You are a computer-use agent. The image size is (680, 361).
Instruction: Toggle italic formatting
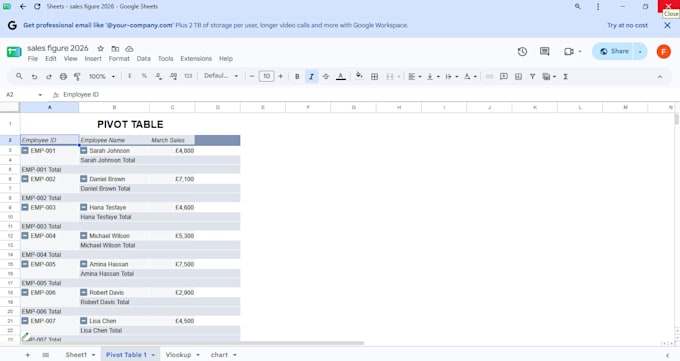(x=311, y=76)
